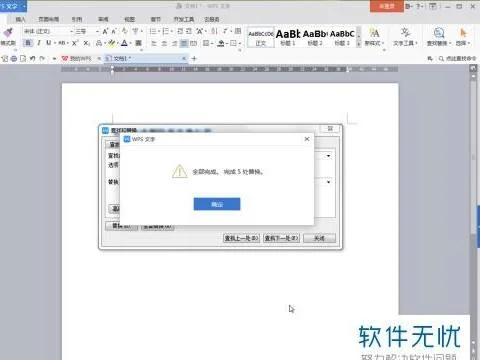Click the redo icon in quick access bar
Image resolution: width=480 pixels, height=360 pixels.
pyautogui.click(x=42, y=58)
